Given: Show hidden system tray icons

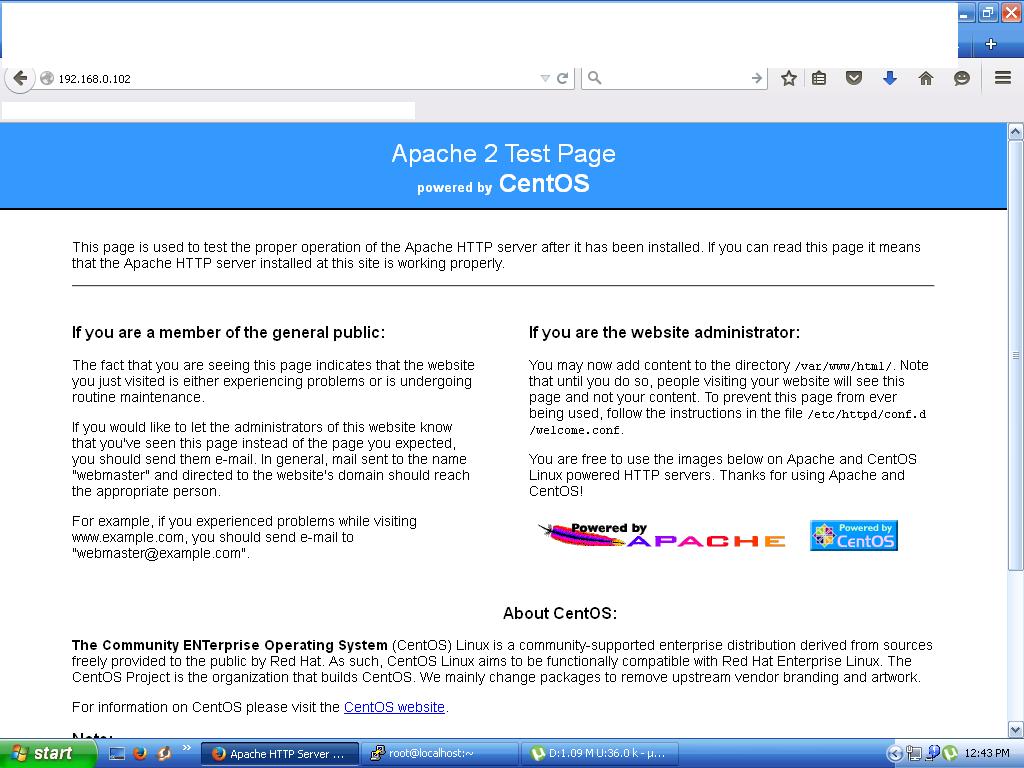Looking at the screenshot, I should (895, 754).
